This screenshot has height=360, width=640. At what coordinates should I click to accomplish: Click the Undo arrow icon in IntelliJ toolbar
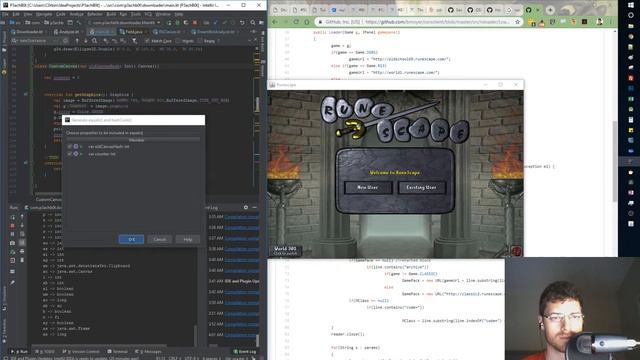pos(242,22)
